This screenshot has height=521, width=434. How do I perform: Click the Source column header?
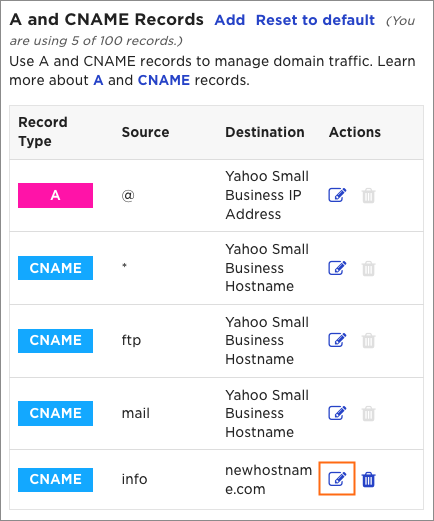coord(145,132)
